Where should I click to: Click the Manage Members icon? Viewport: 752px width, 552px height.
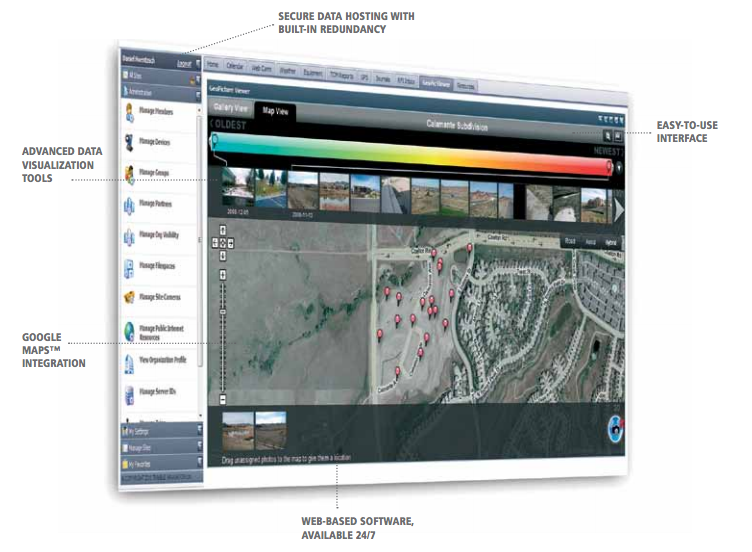point(131,112)
